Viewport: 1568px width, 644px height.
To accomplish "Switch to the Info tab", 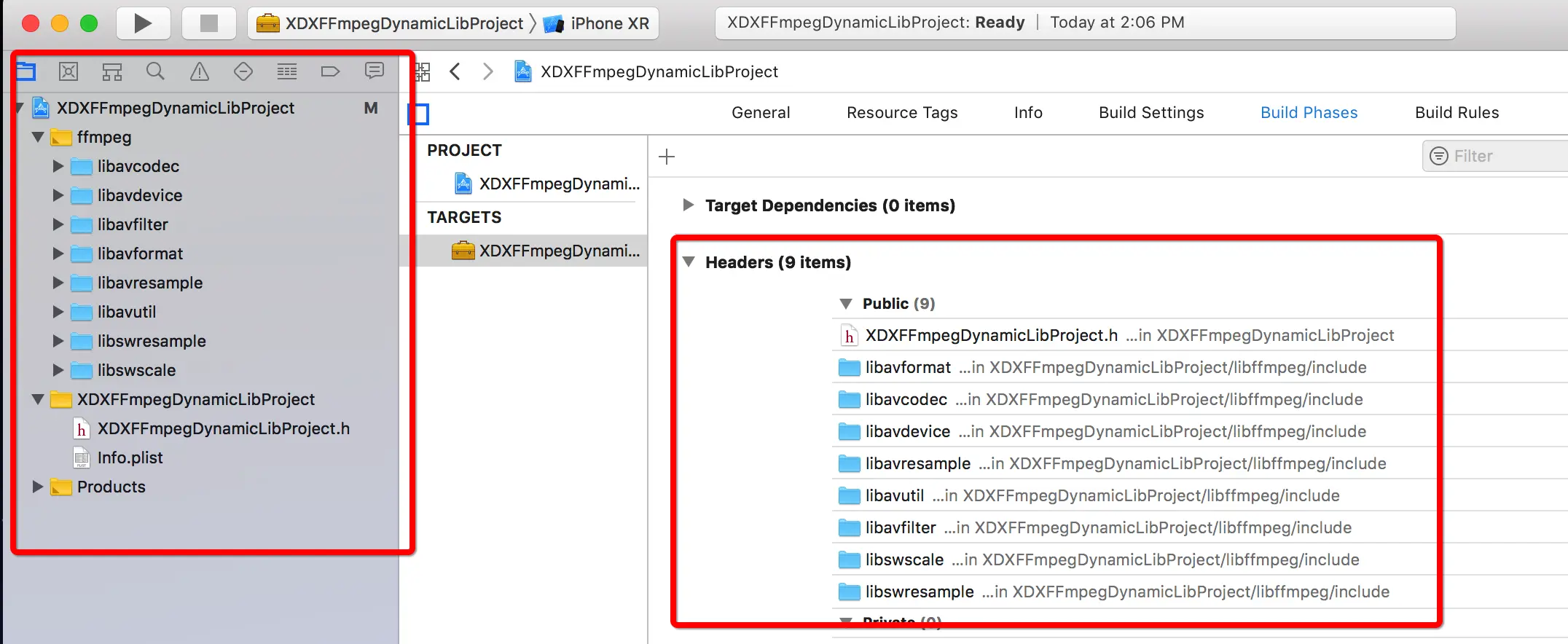I will pos(1028,113).
